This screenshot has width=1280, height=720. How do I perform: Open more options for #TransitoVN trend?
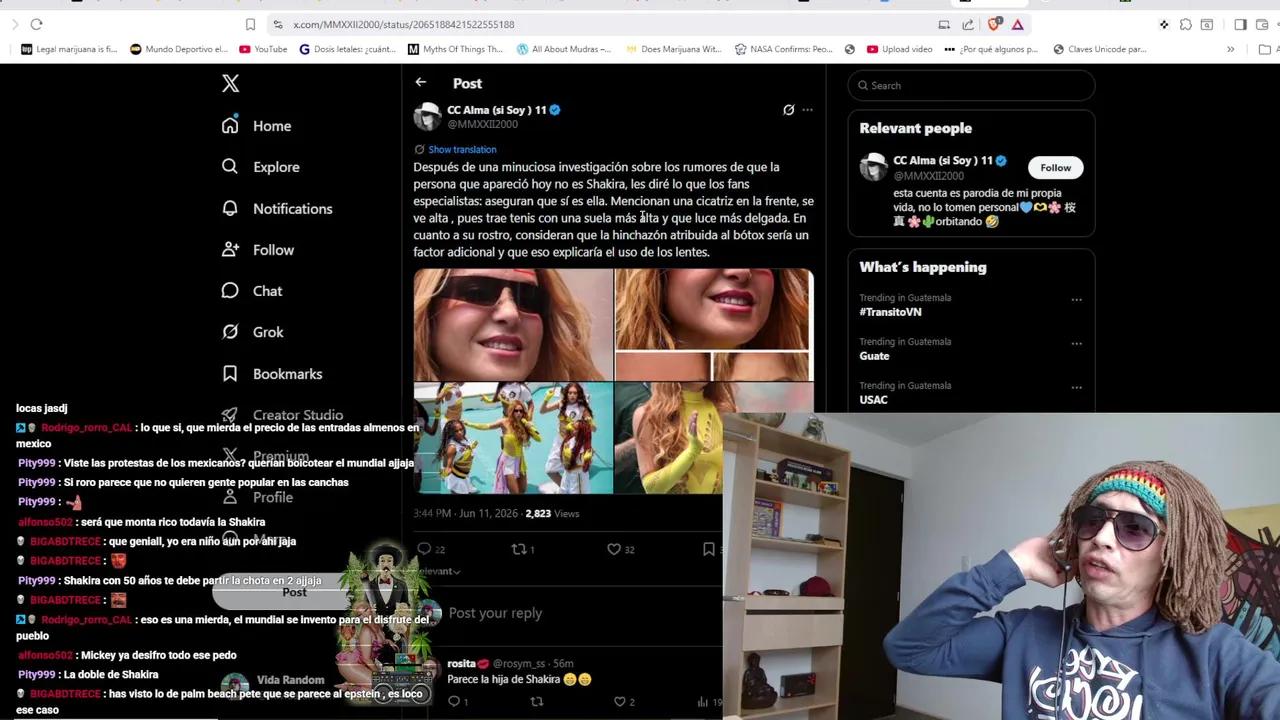1076,299
